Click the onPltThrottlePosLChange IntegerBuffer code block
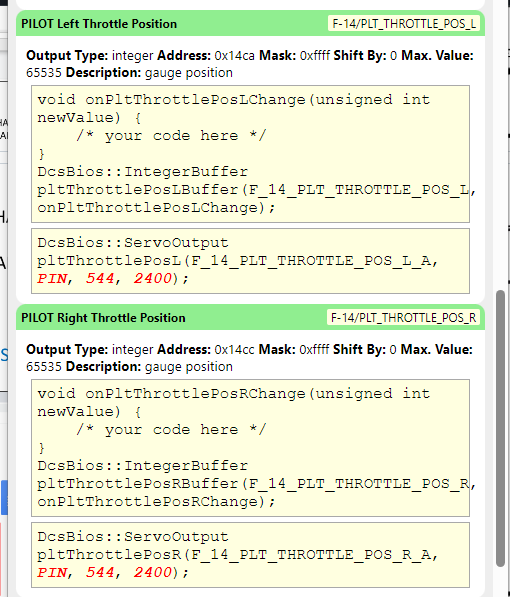 tap(250, 154)
